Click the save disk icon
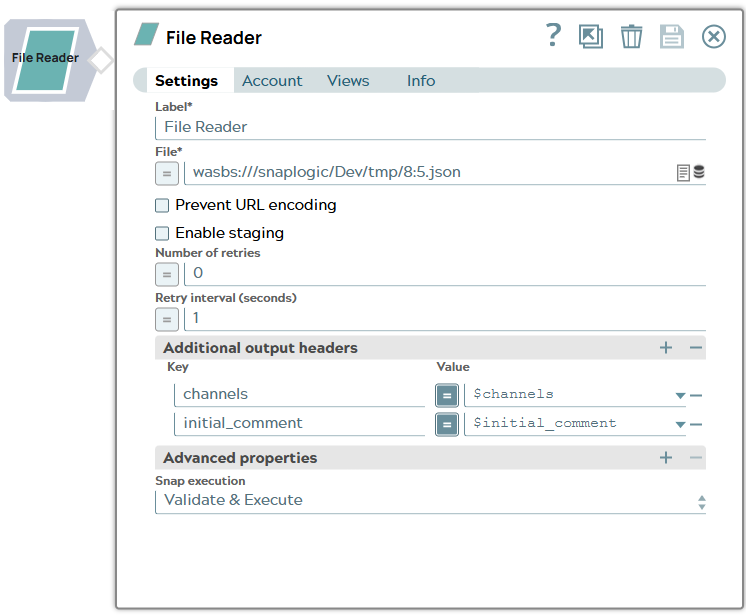 (671, 37)
